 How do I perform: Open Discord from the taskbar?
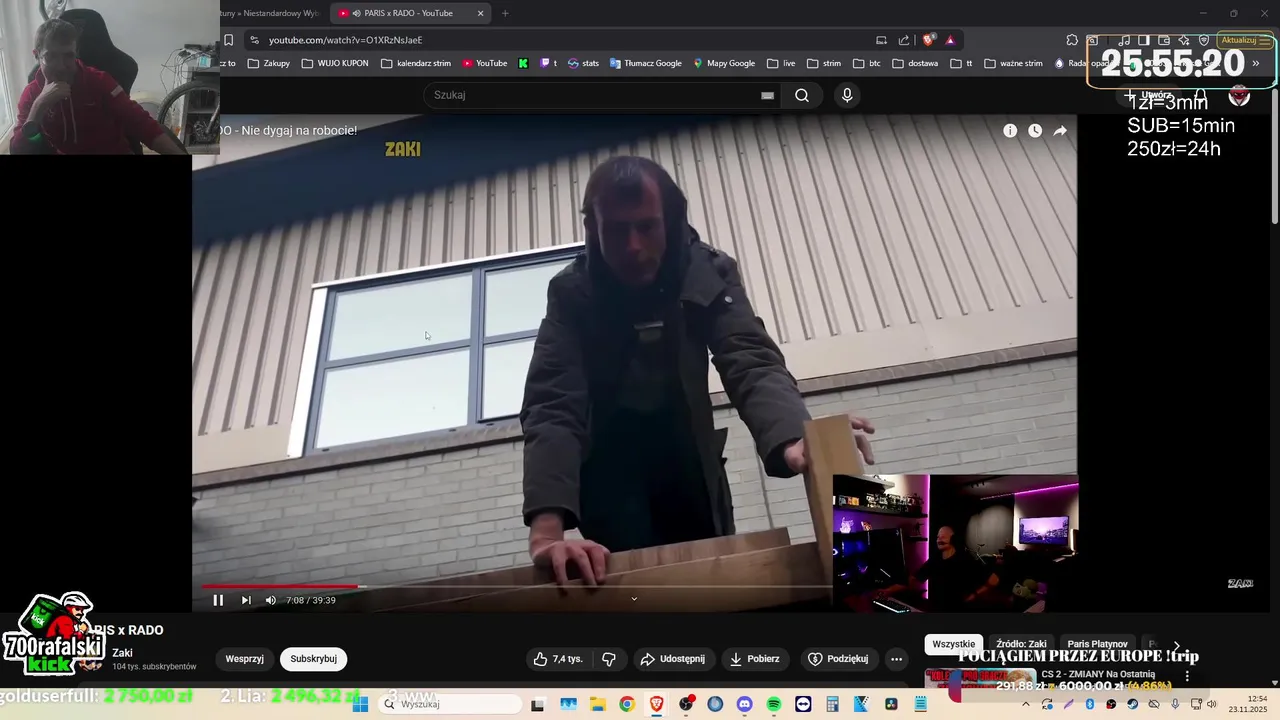click(744, 704)
